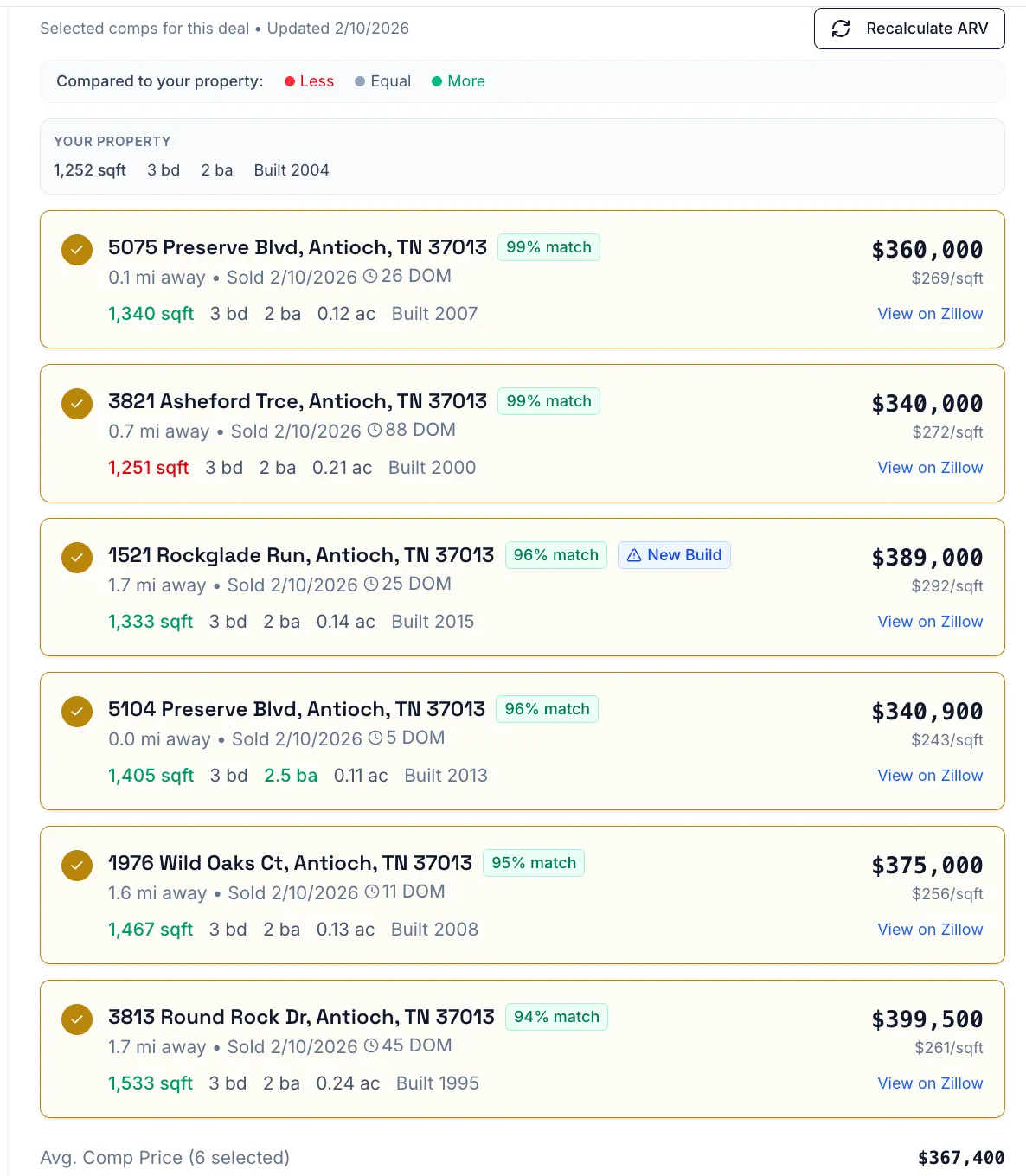
Task: Click the Recalculate ARV refresh icon
Action: click(x=841, y=29)
